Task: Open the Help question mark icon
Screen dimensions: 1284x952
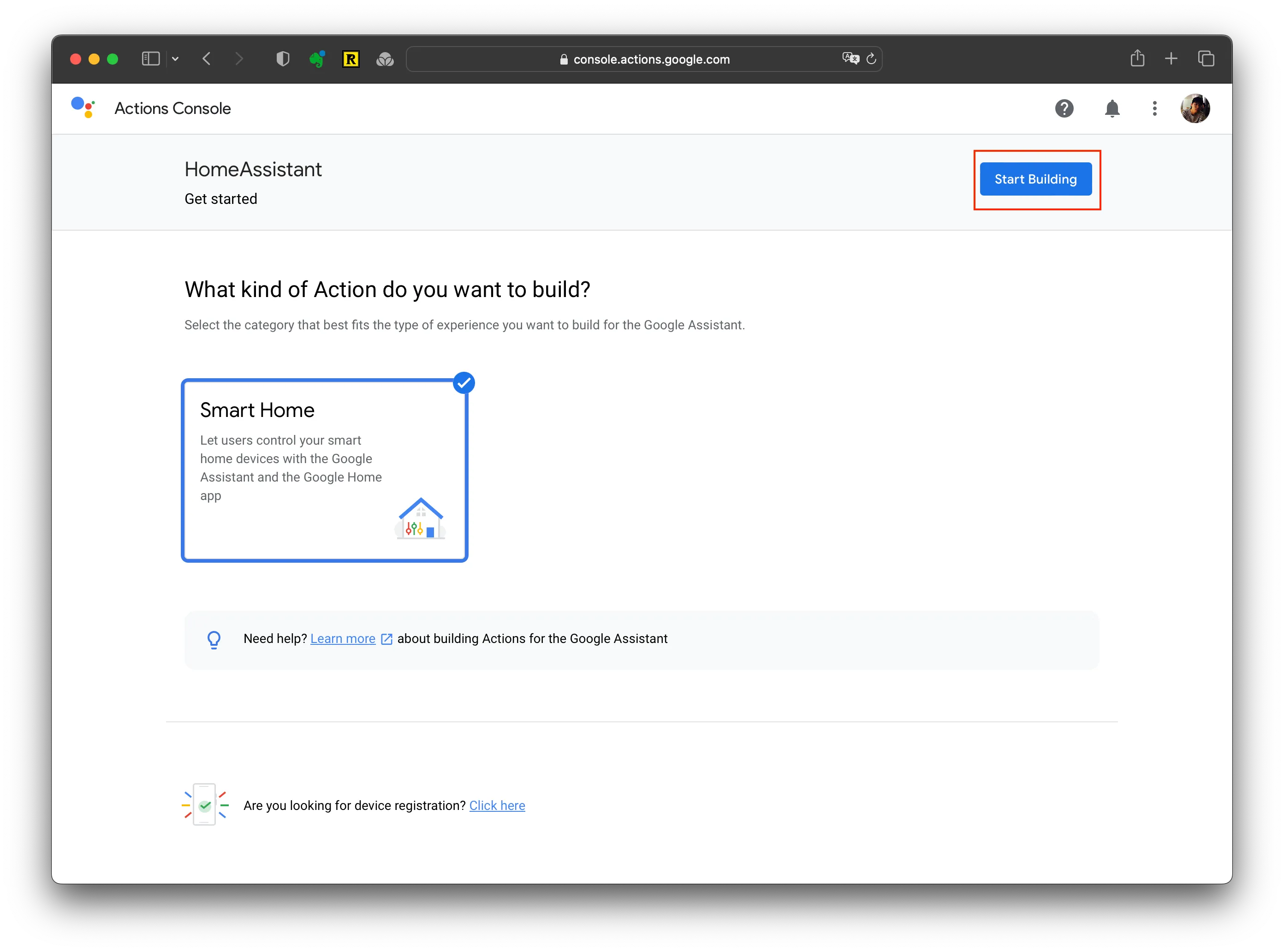Action: coord(1064,108)
